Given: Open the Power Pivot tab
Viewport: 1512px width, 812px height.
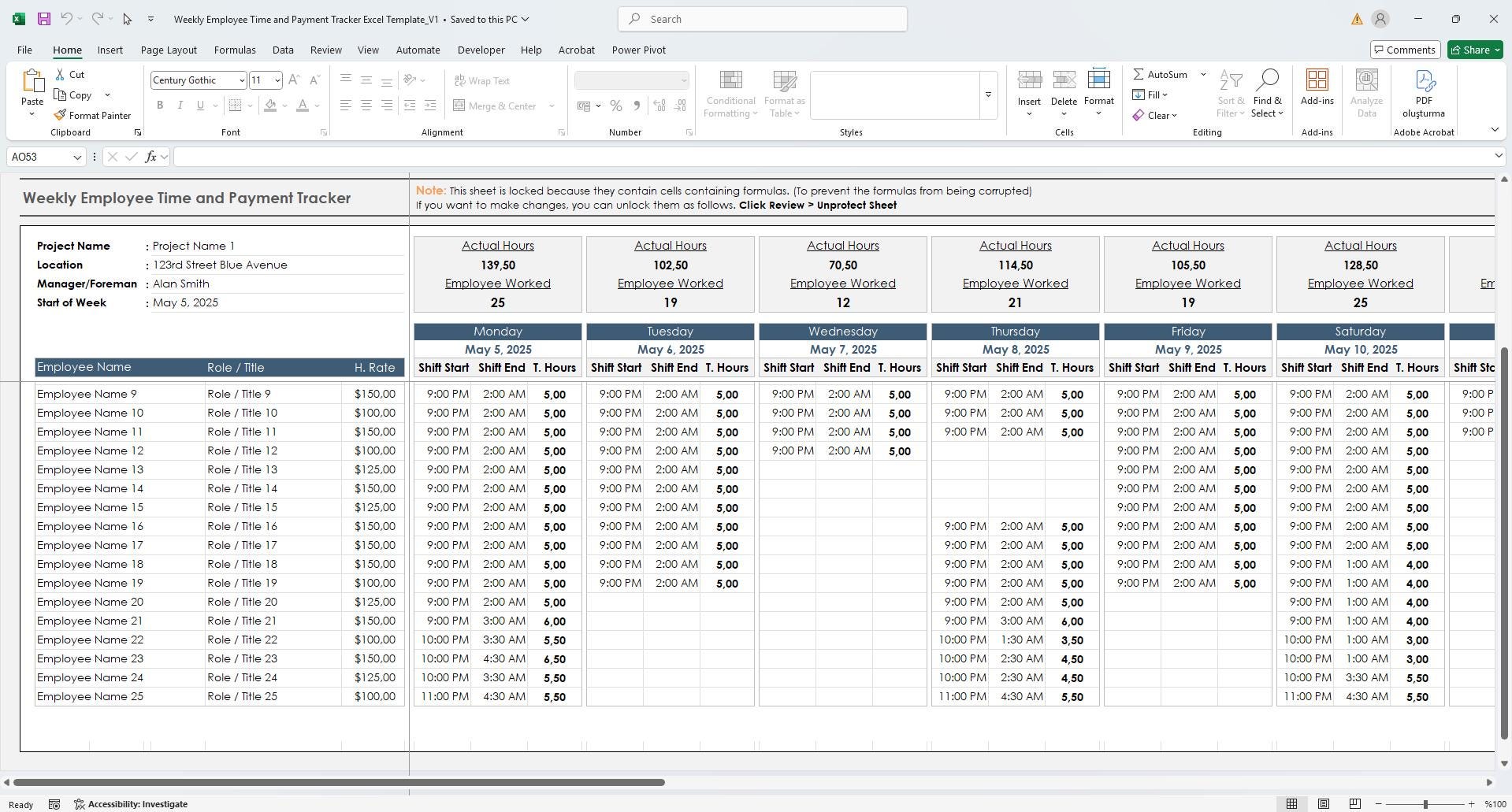Looking at the screenshot, I should pyautogui.click(x=638, y=50).
